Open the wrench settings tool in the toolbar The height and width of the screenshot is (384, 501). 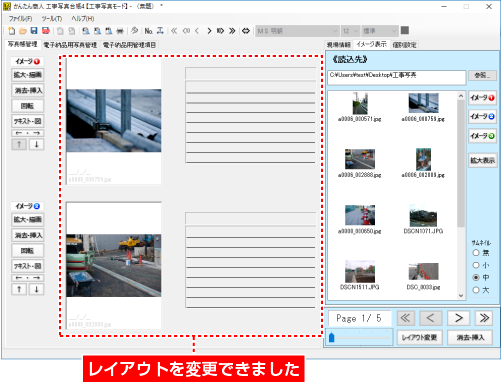point(134,31)
